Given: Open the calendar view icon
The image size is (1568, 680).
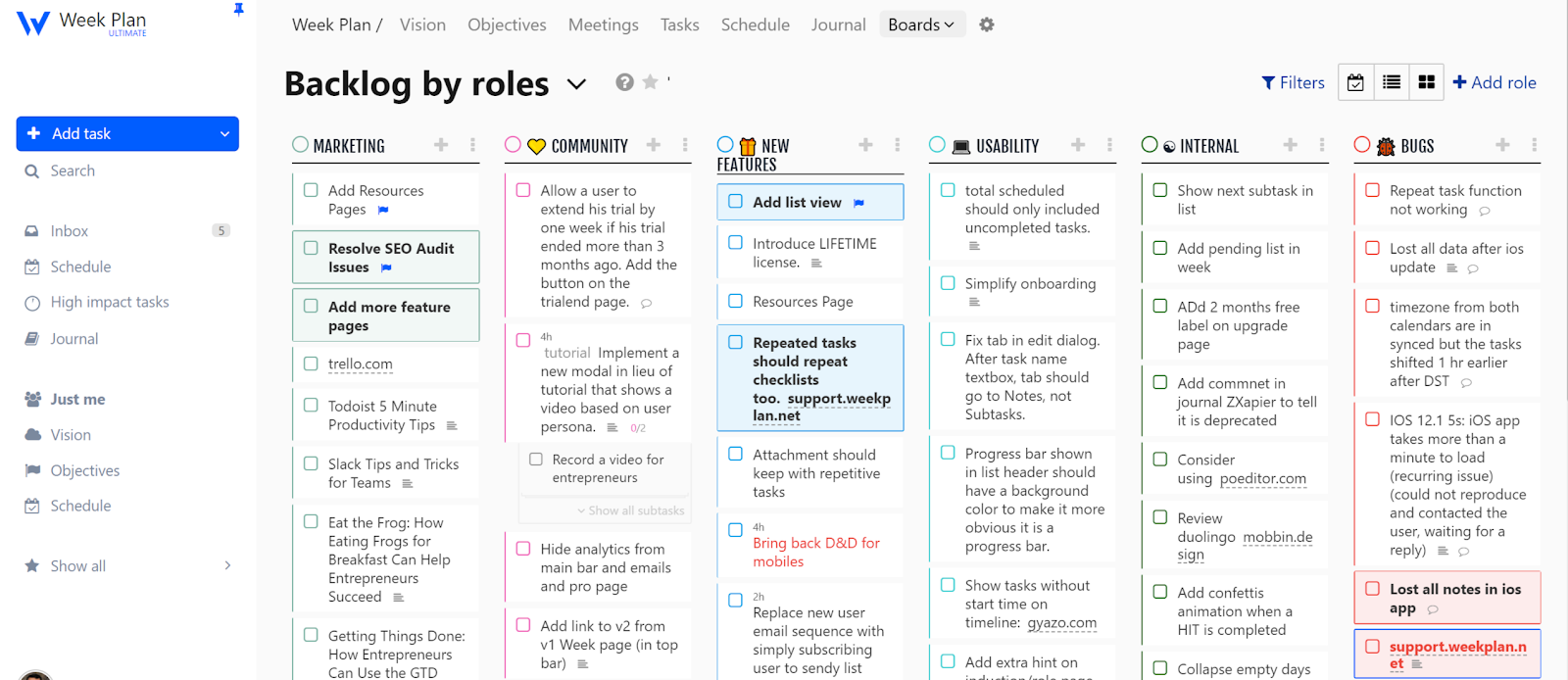Looking at the screenshot, I should coord(1355,83).
